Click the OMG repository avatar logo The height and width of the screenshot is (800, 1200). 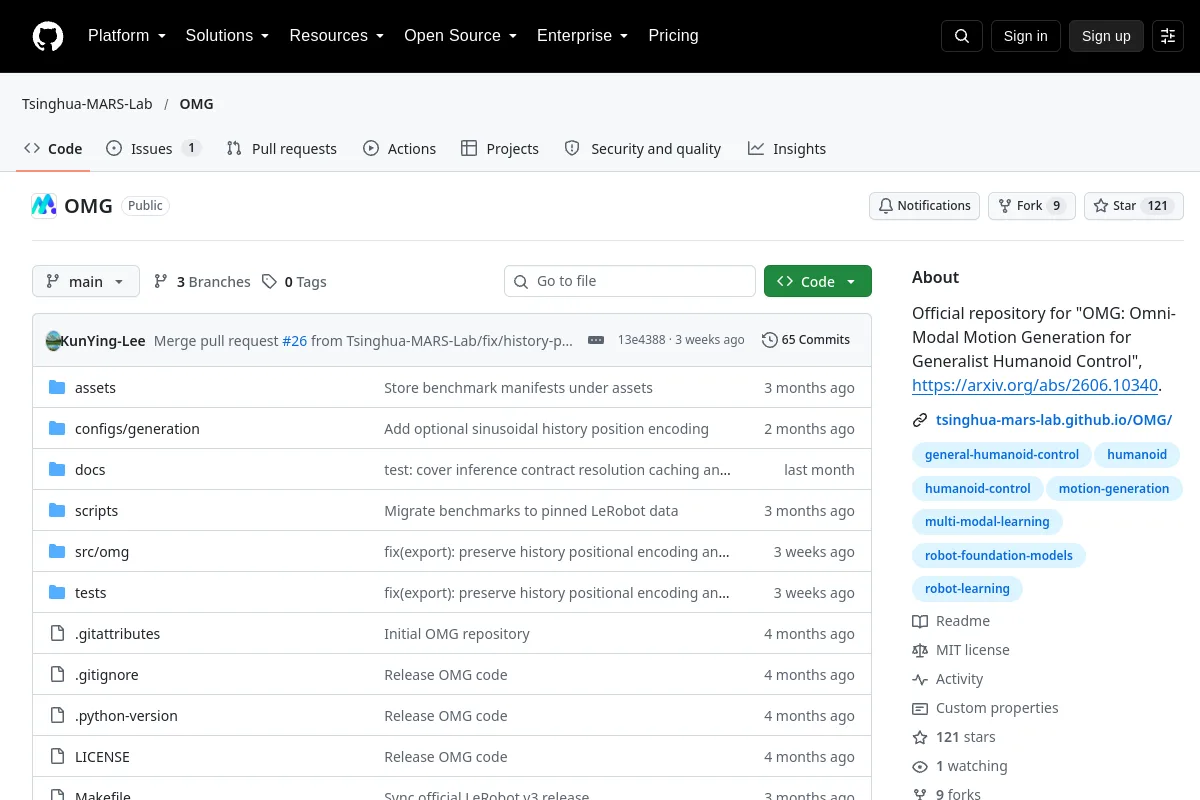pyautogui.click(x=44, y=206)
